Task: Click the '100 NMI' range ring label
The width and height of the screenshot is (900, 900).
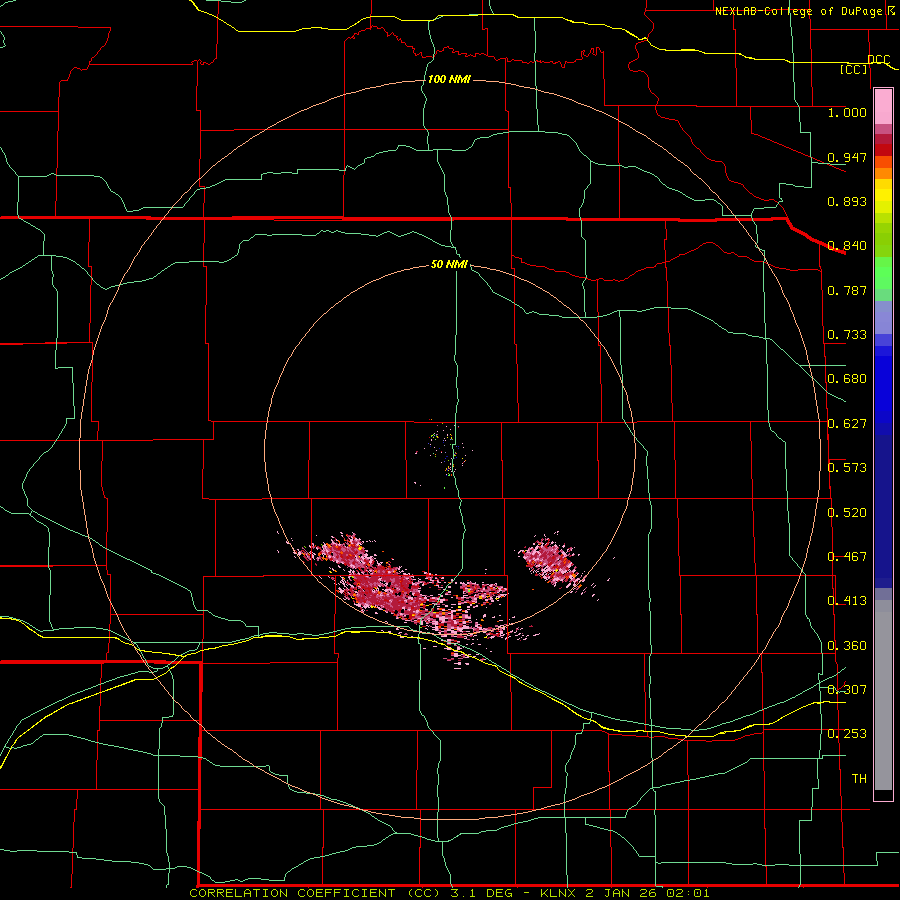Action: pyautogui.click(x=449, y=79)
